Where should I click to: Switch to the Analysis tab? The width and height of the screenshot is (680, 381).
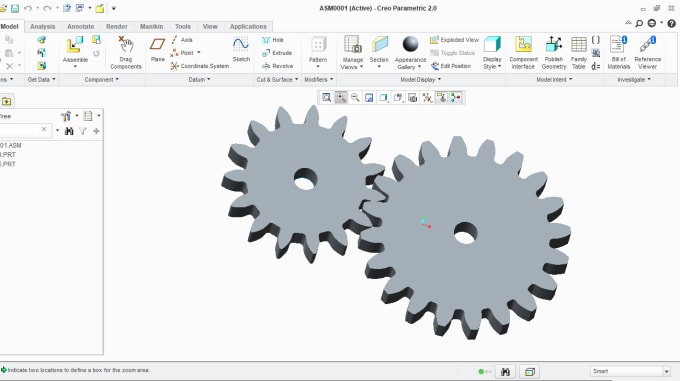click(x=42, y=26)
